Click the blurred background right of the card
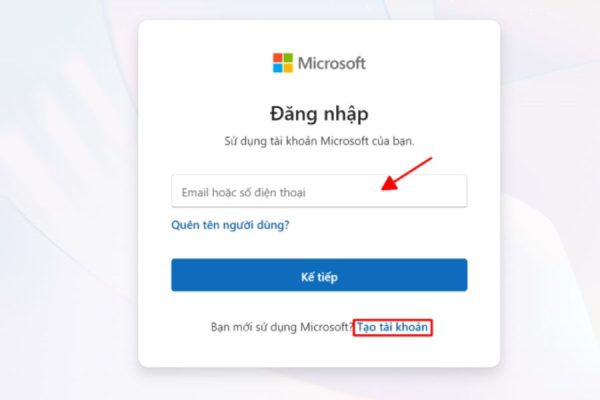The width and height of the screenshot is (600, 400). tap(551, 199)
